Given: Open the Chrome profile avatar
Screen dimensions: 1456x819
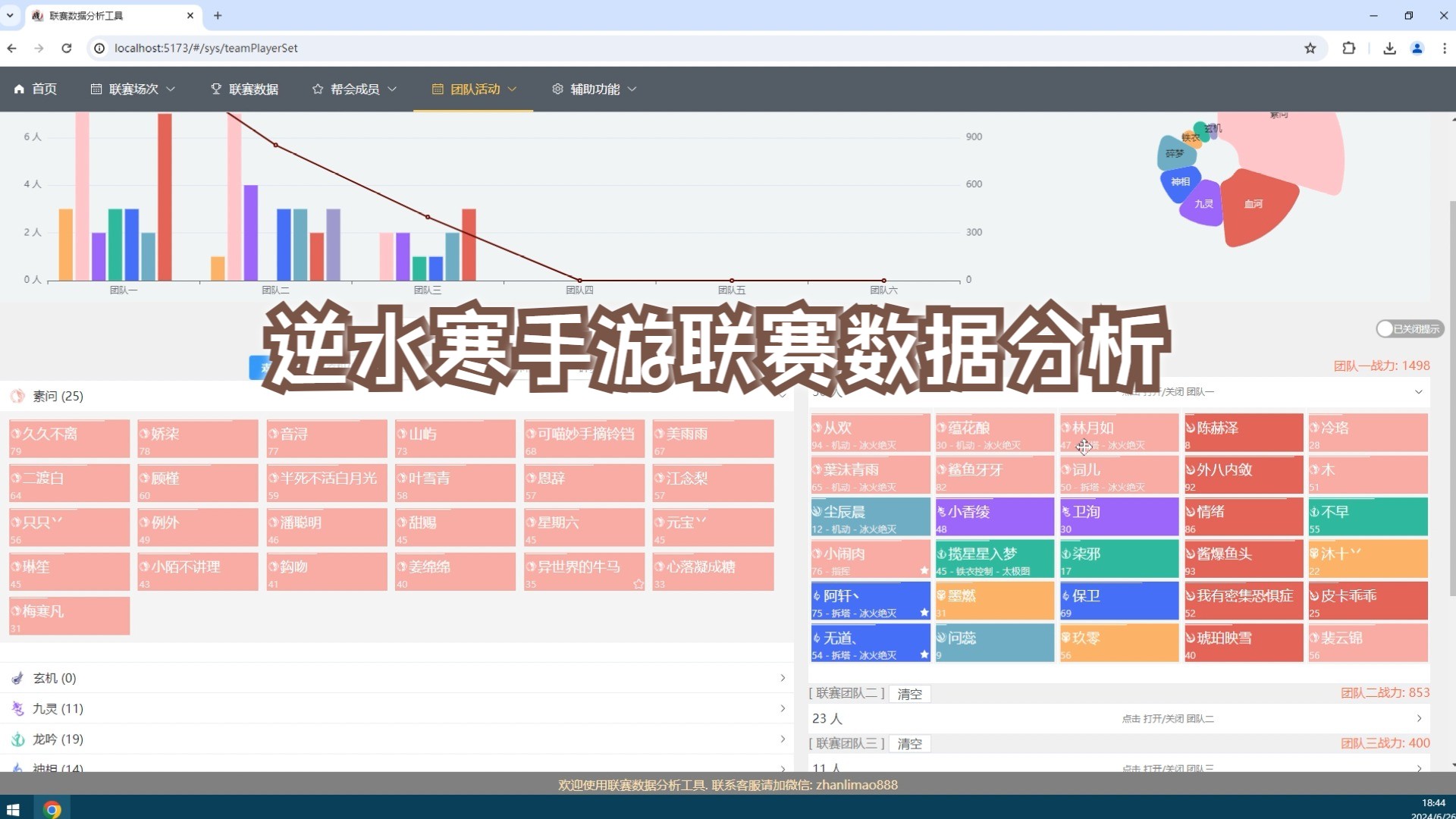Looking at the screenshot, I should 1417,48.
